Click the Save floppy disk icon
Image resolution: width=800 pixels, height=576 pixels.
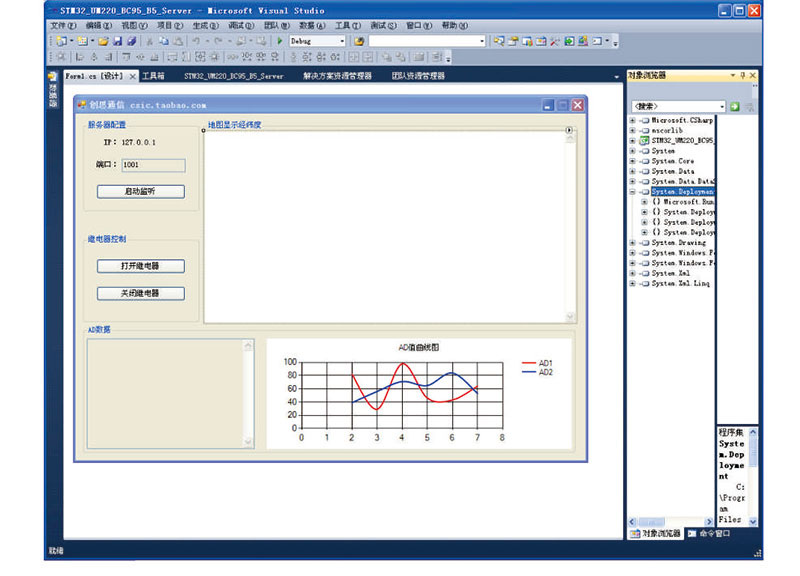point(117,41)
